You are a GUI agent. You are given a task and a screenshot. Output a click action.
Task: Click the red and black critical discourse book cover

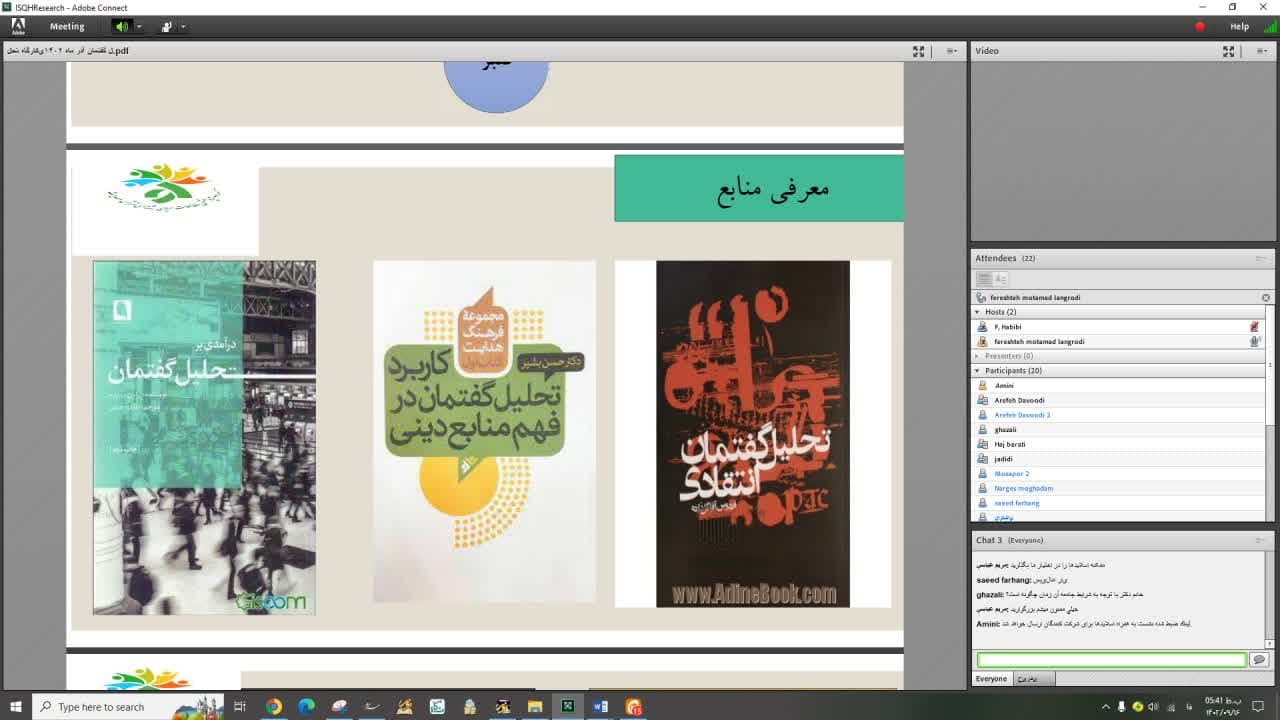point(752,434)
